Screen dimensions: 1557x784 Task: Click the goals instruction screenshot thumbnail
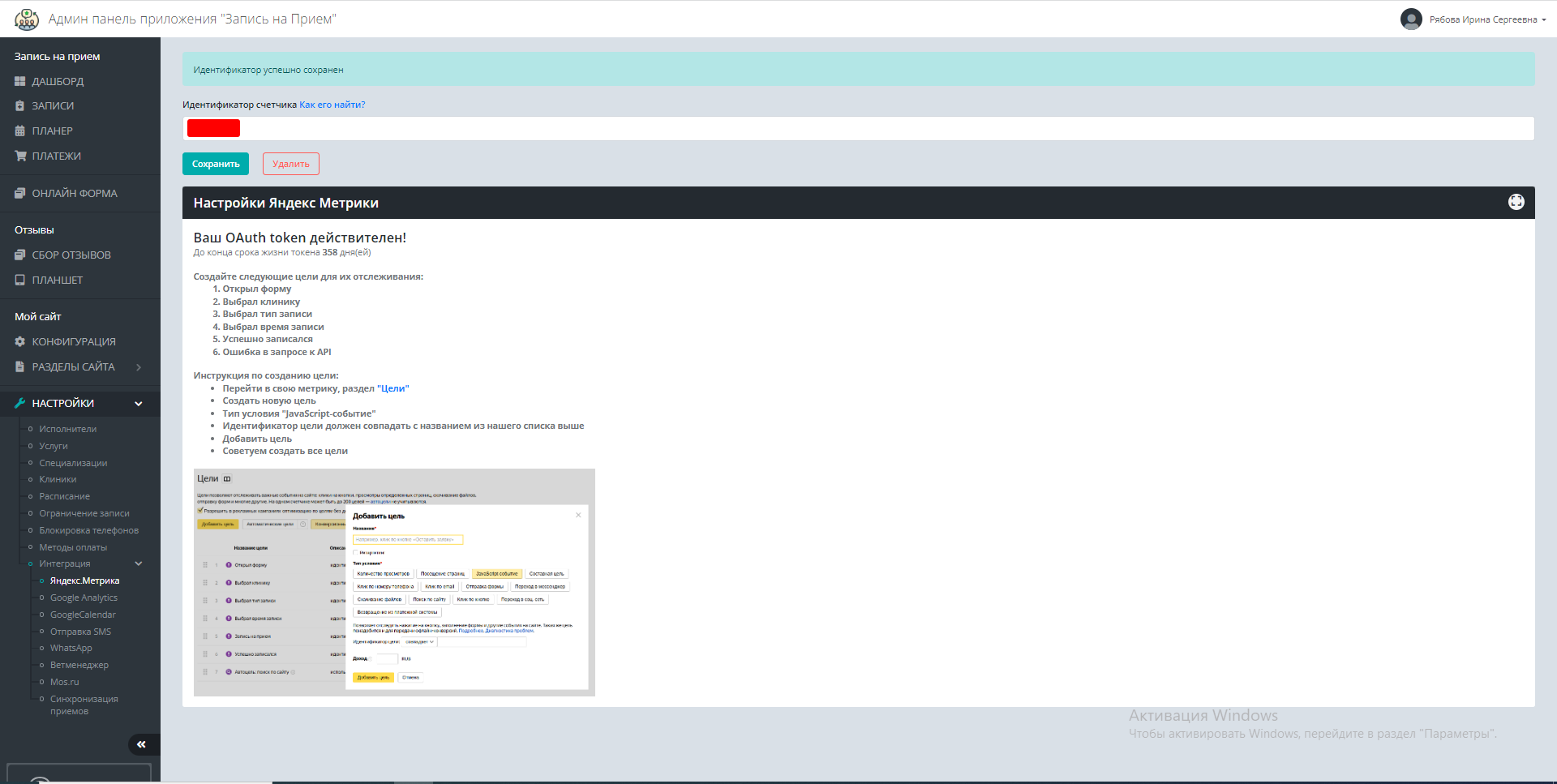[394, 582]
